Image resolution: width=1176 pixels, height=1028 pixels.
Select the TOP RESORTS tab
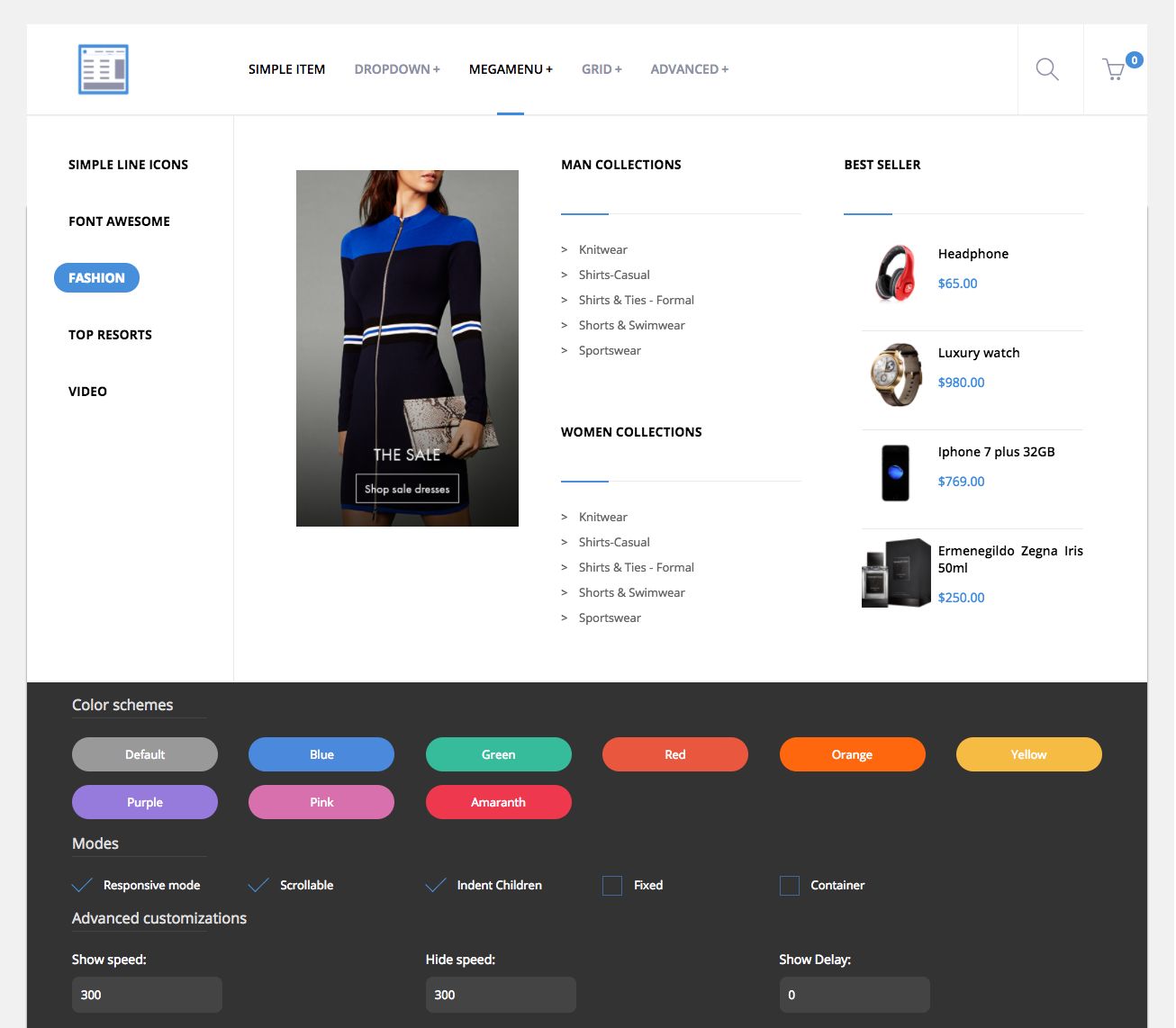pyautogui.click(x=110, y=335)
